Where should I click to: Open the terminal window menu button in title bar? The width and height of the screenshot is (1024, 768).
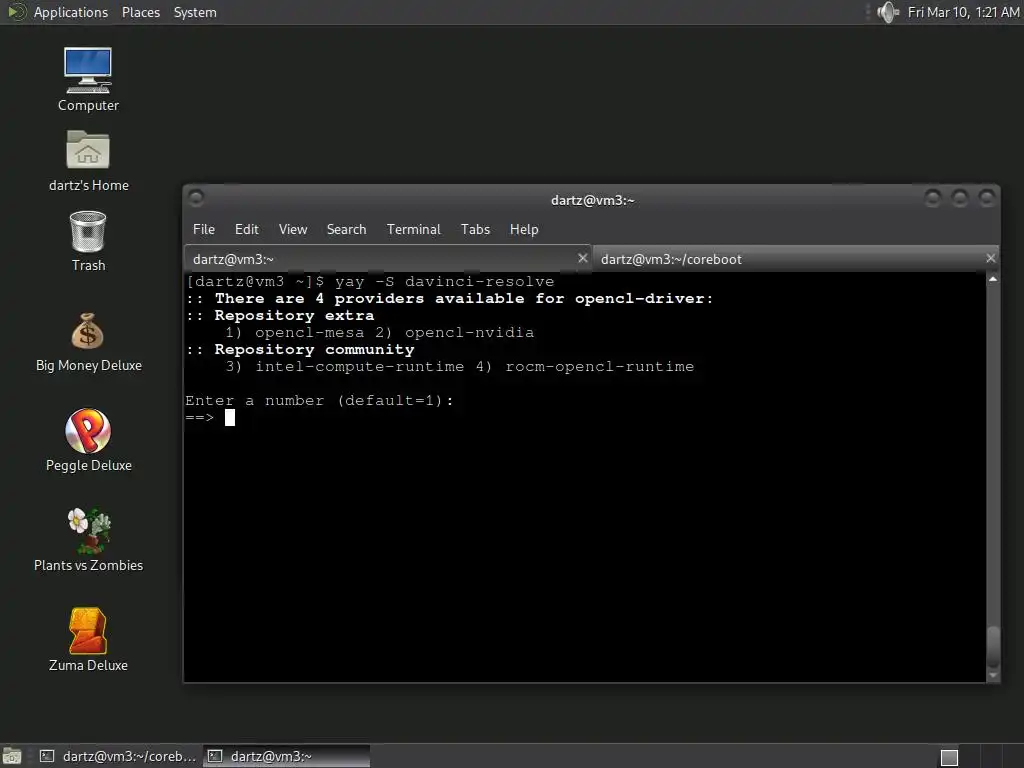coord(196,197)
